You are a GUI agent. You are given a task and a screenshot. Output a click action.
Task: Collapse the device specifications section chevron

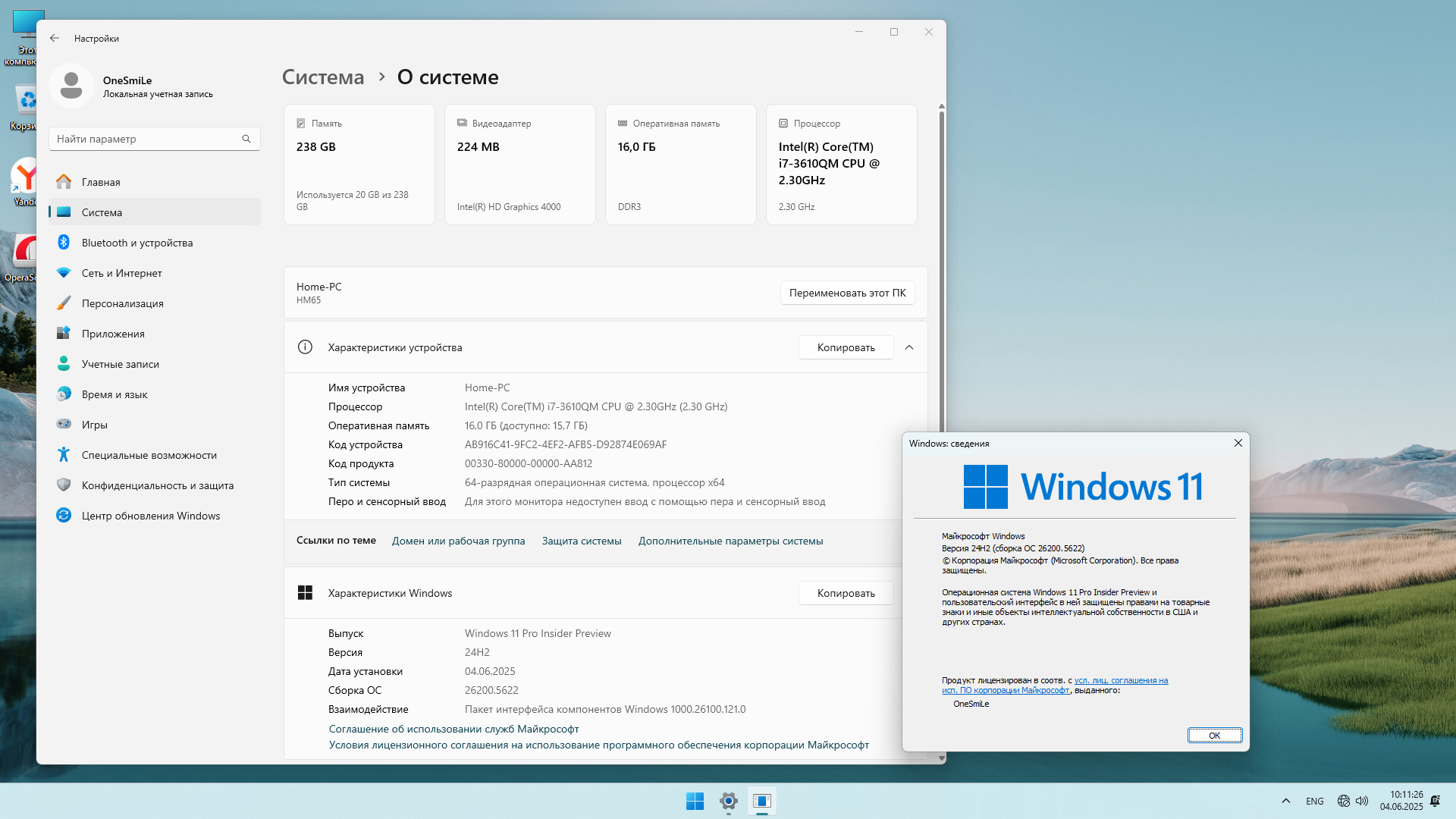tap(909, 347)
